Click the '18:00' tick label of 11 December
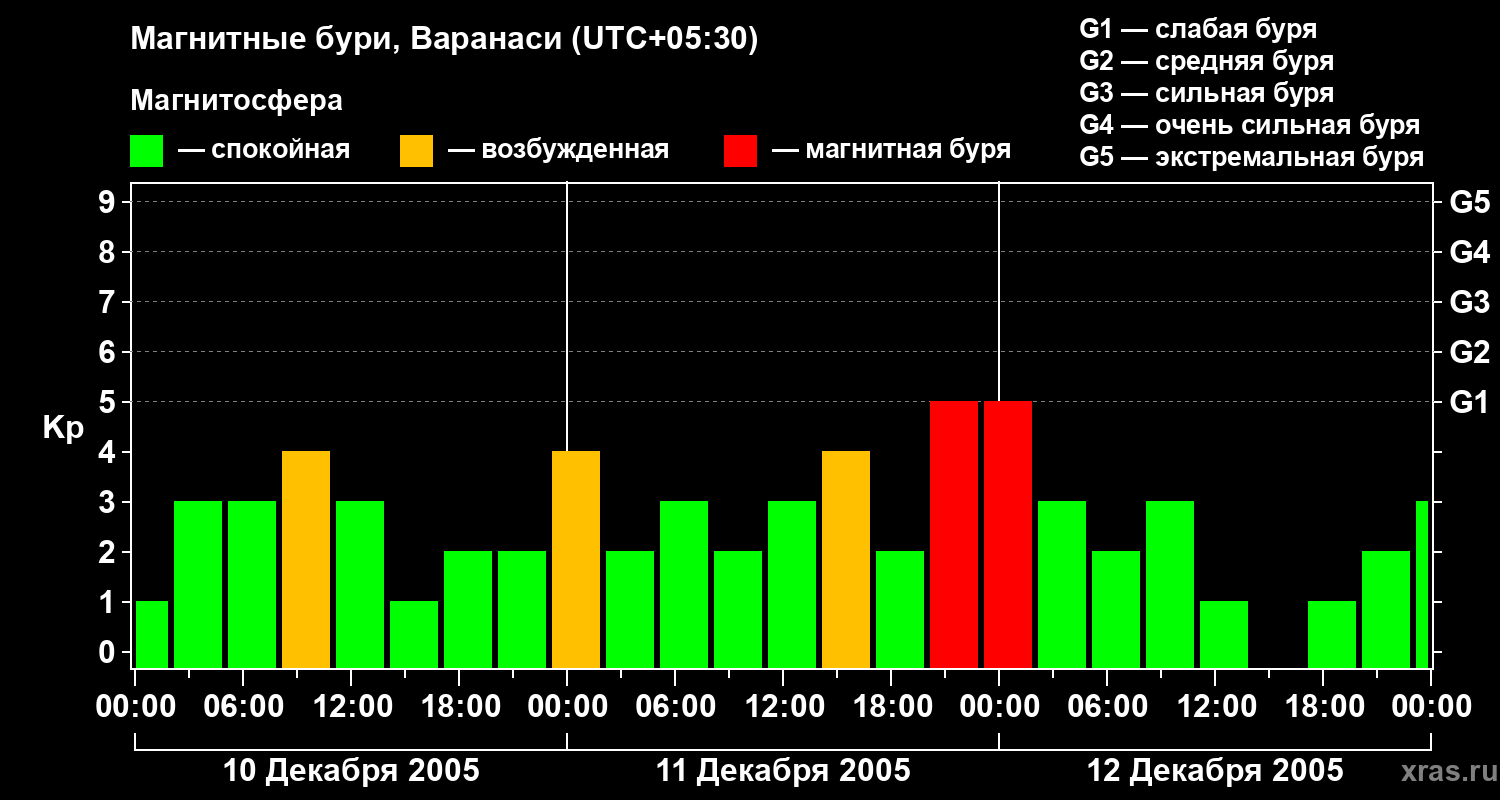 pos(892,707)
